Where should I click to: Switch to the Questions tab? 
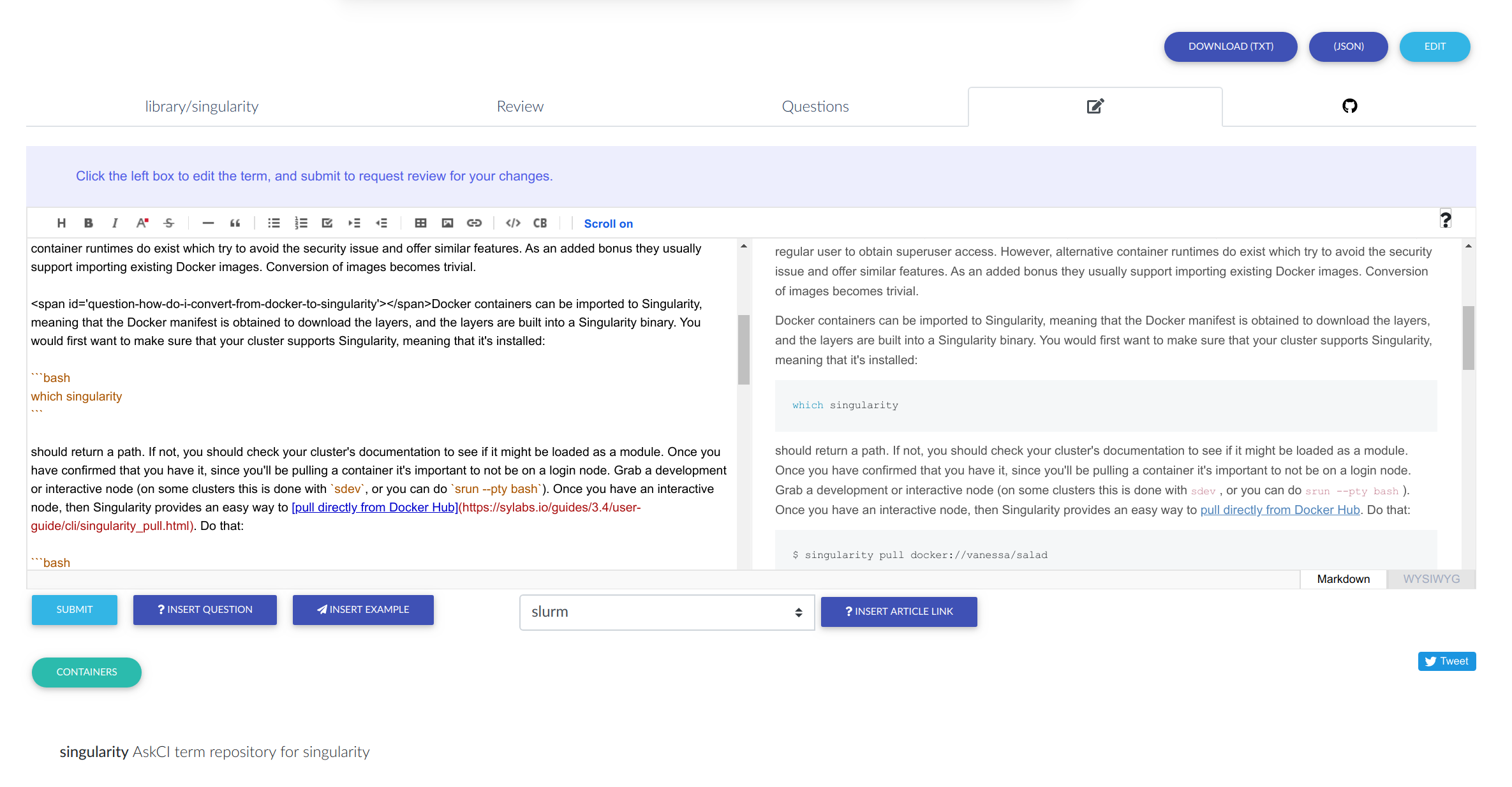[815, 107]
